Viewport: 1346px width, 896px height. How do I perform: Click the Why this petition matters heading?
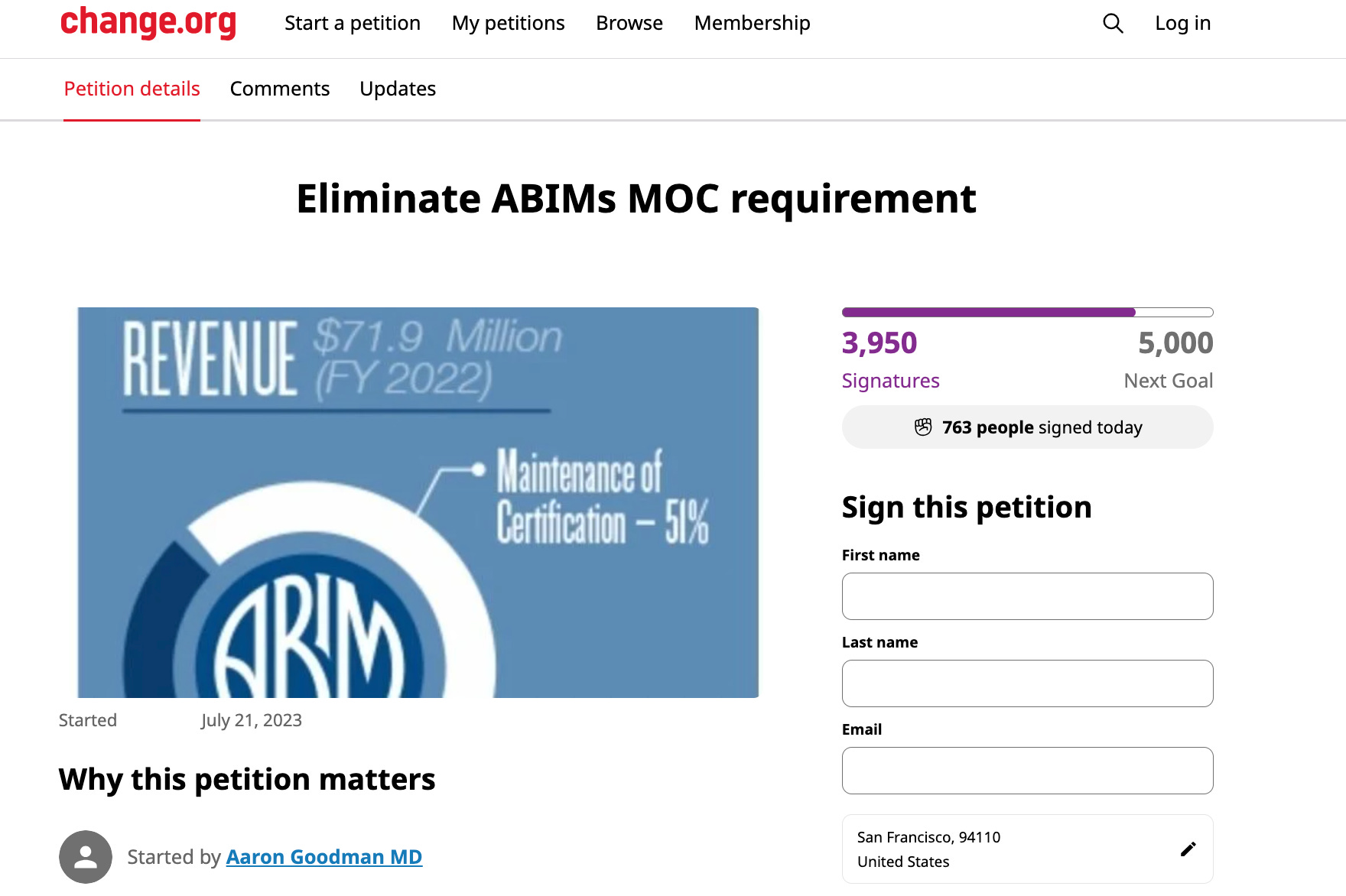pyautogui.click(x=247, y=780)
